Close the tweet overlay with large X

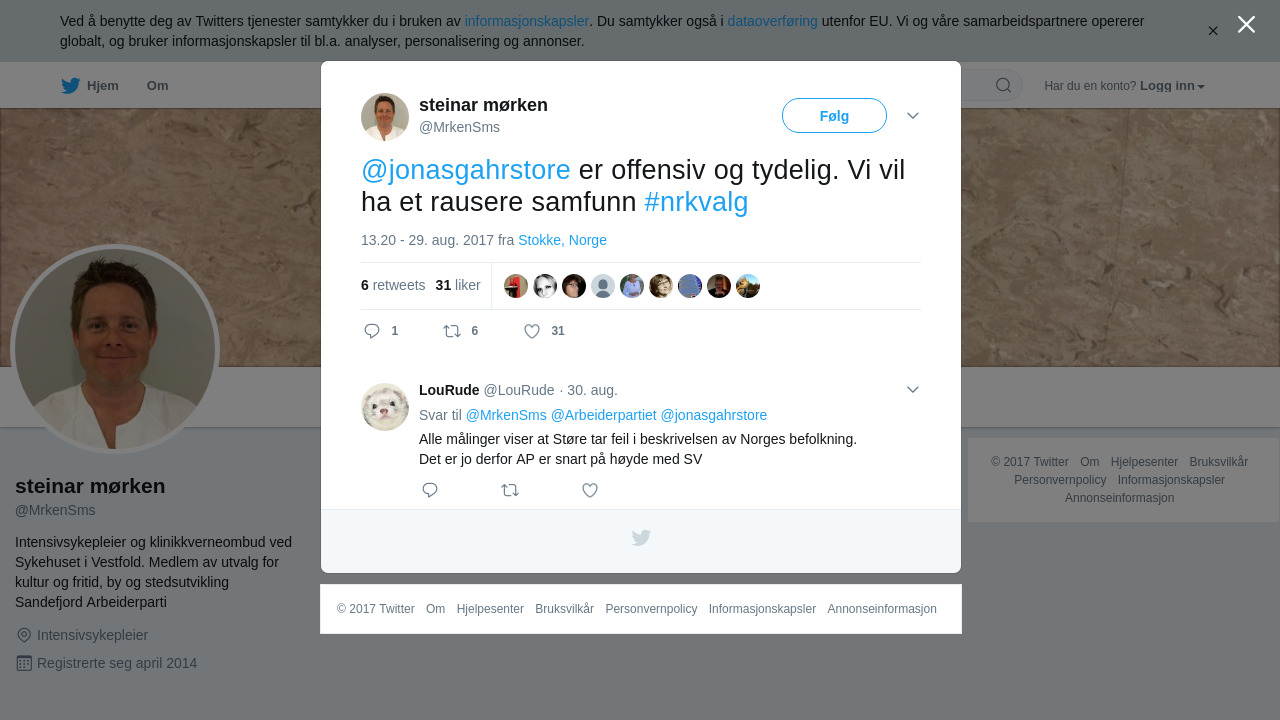click(x=1246, y=24)
